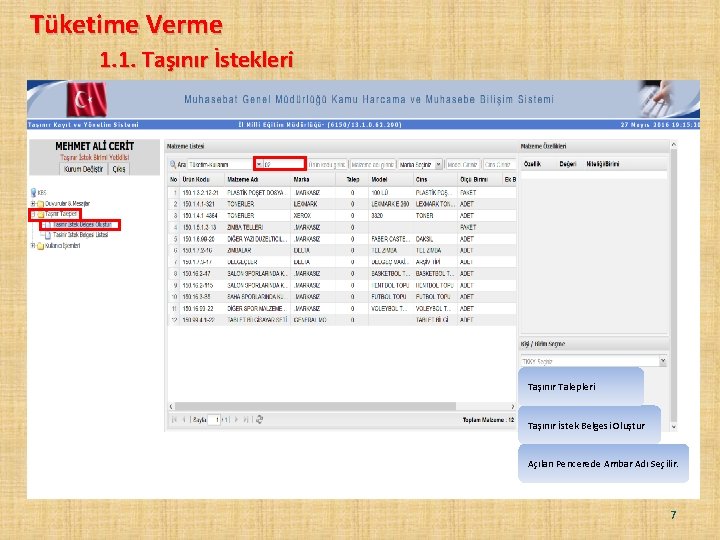Click the Malzeme adı search field

(372, 164)
